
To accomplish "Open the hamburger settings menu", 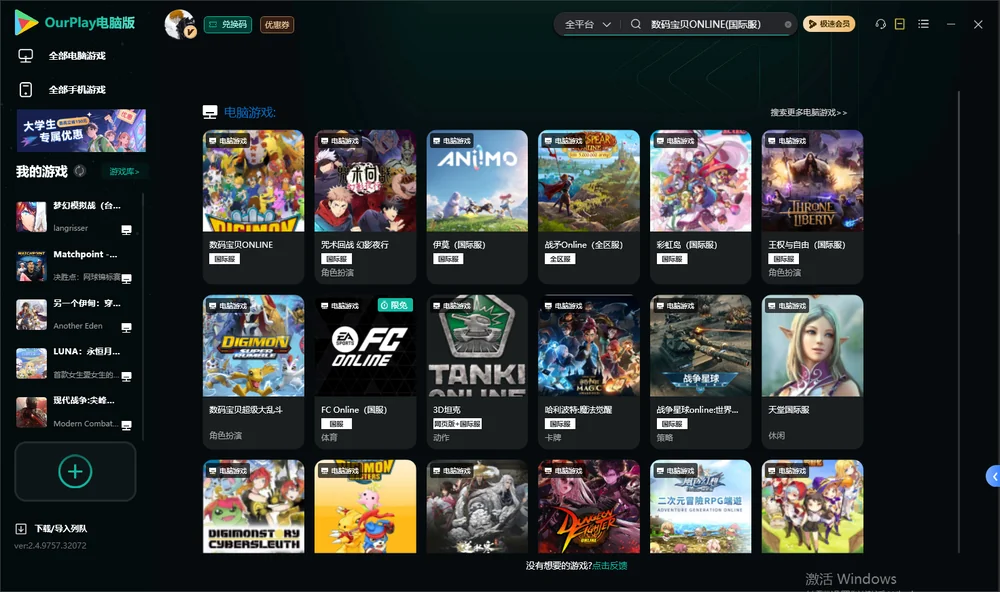I will tap(923, 24).
